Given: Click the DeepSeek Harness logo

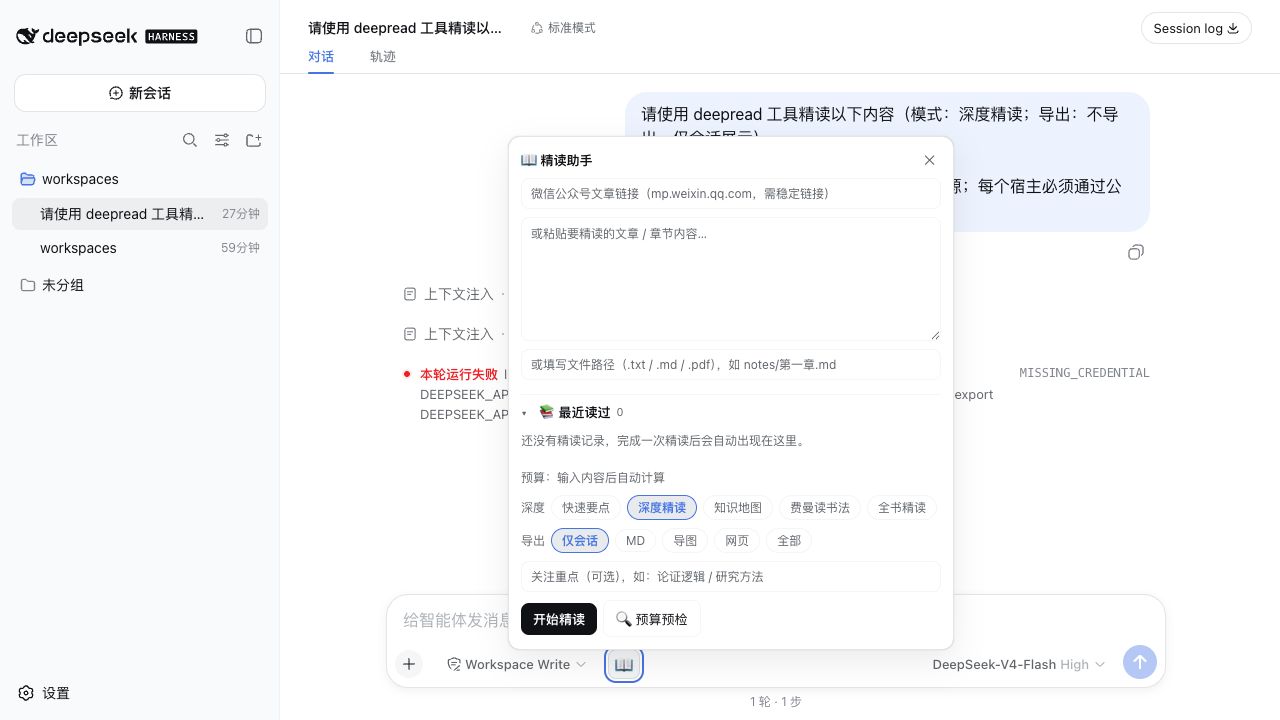Looking at the screenshot, I should 107,36.
